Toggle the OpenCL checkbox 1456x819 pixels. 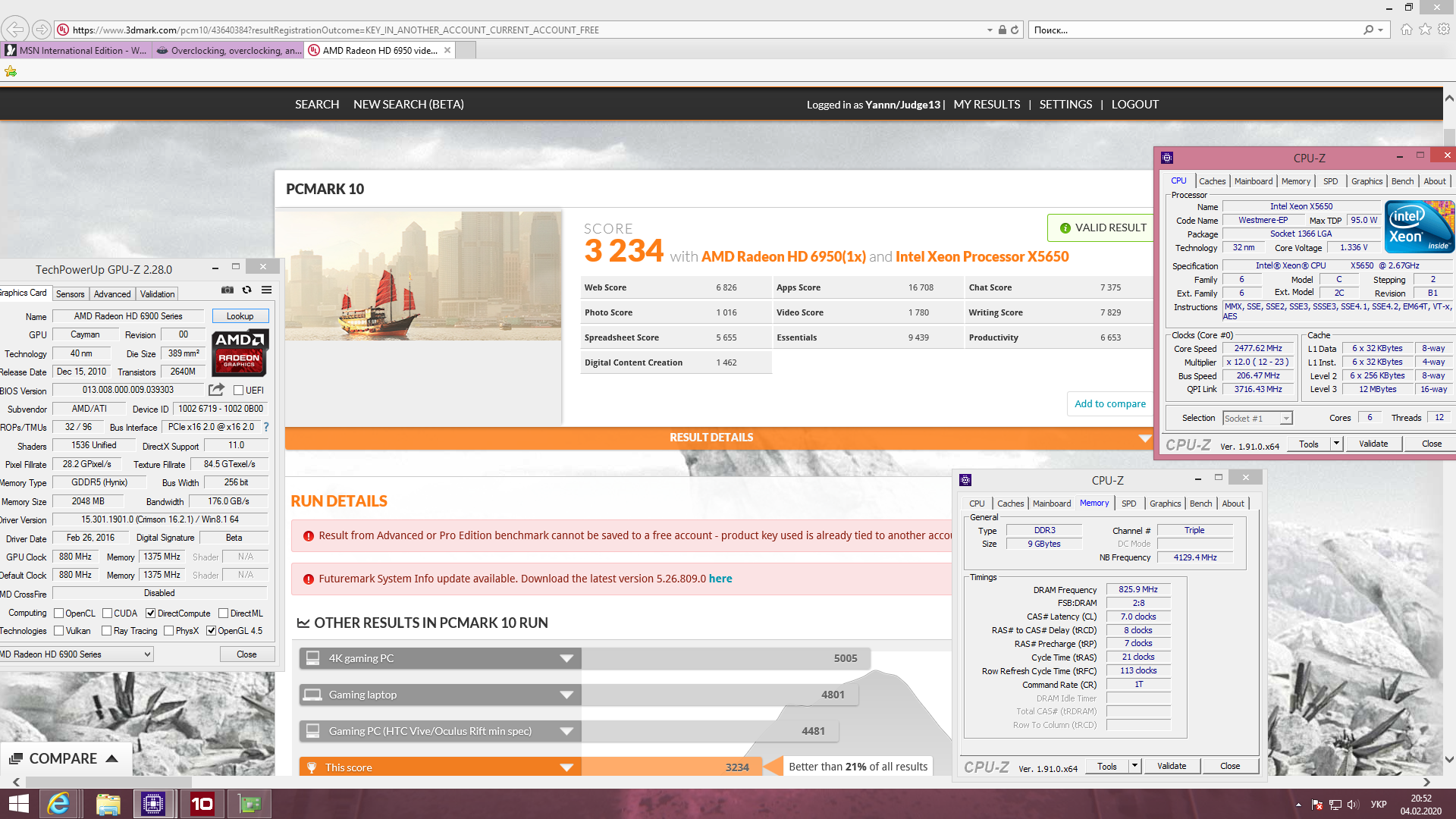[x=58, y=613]
